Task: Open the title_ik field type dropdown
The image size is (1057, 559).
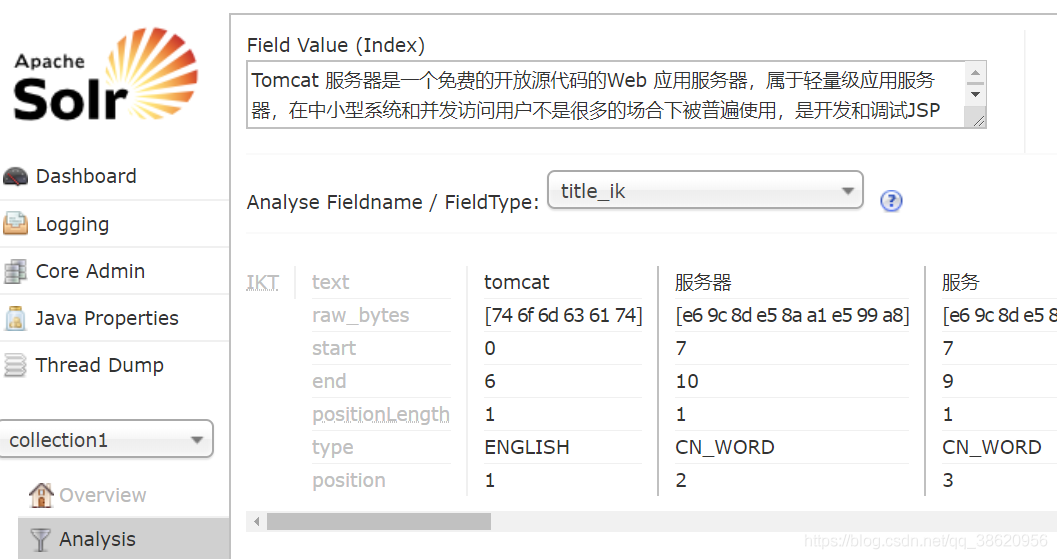Action: coord(705,190)
